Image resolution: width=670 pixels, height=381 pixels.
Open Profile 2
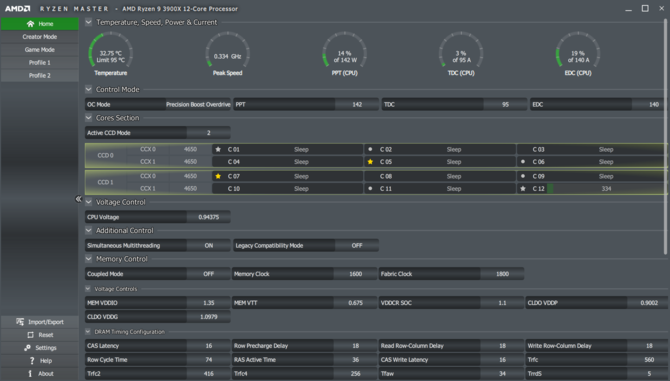point(40,75)
